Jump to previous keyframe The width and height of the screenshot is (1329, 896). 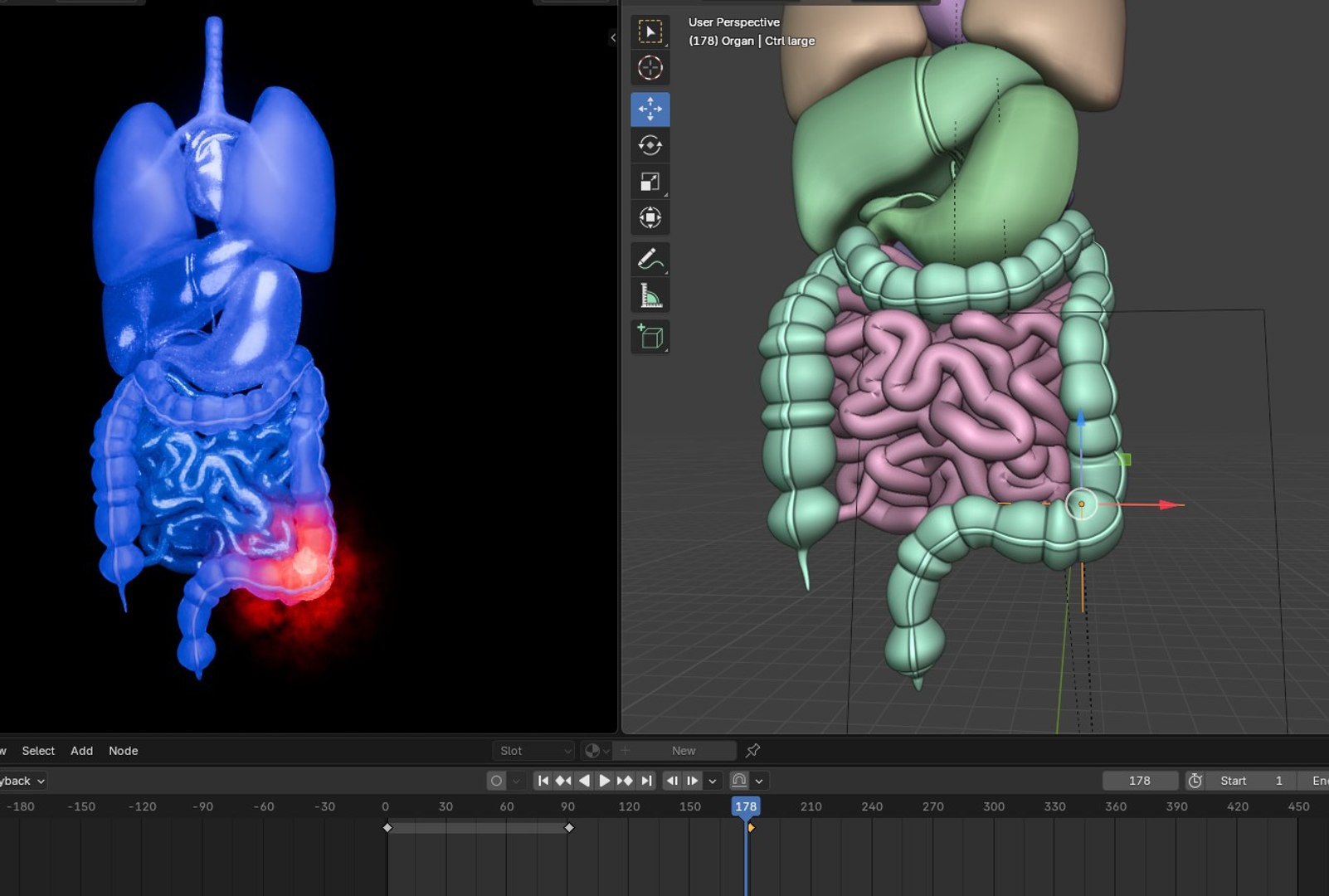[x=563, y=781]
